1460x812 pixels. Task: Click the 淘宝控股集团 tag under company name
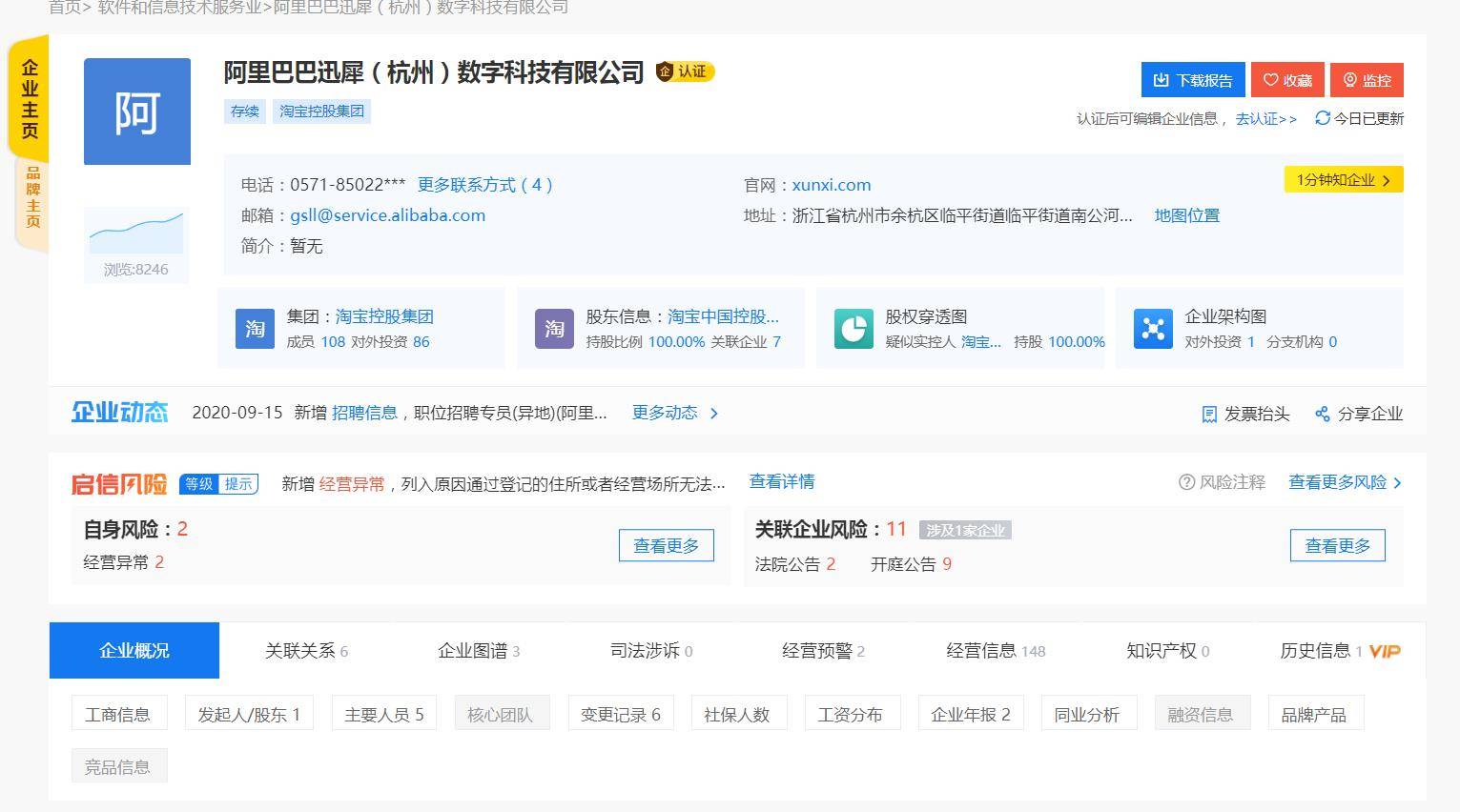[322, 112]
